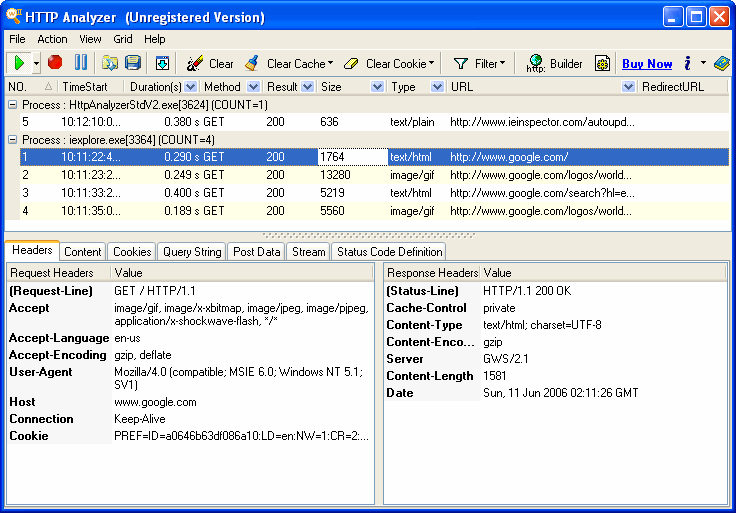The image size is (736, 513).
Task: Open the View menu
Action: click(x=90, y=39)
